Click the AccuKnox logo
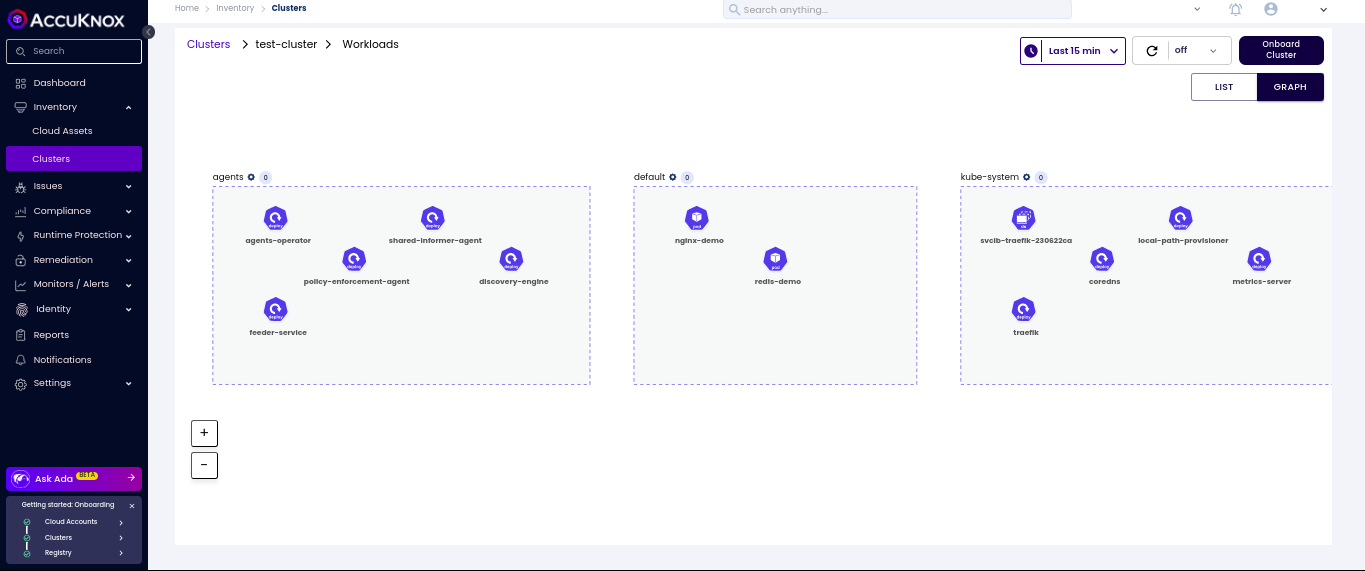This screenshot has width=1365, height=571. [x=68, y=18]
